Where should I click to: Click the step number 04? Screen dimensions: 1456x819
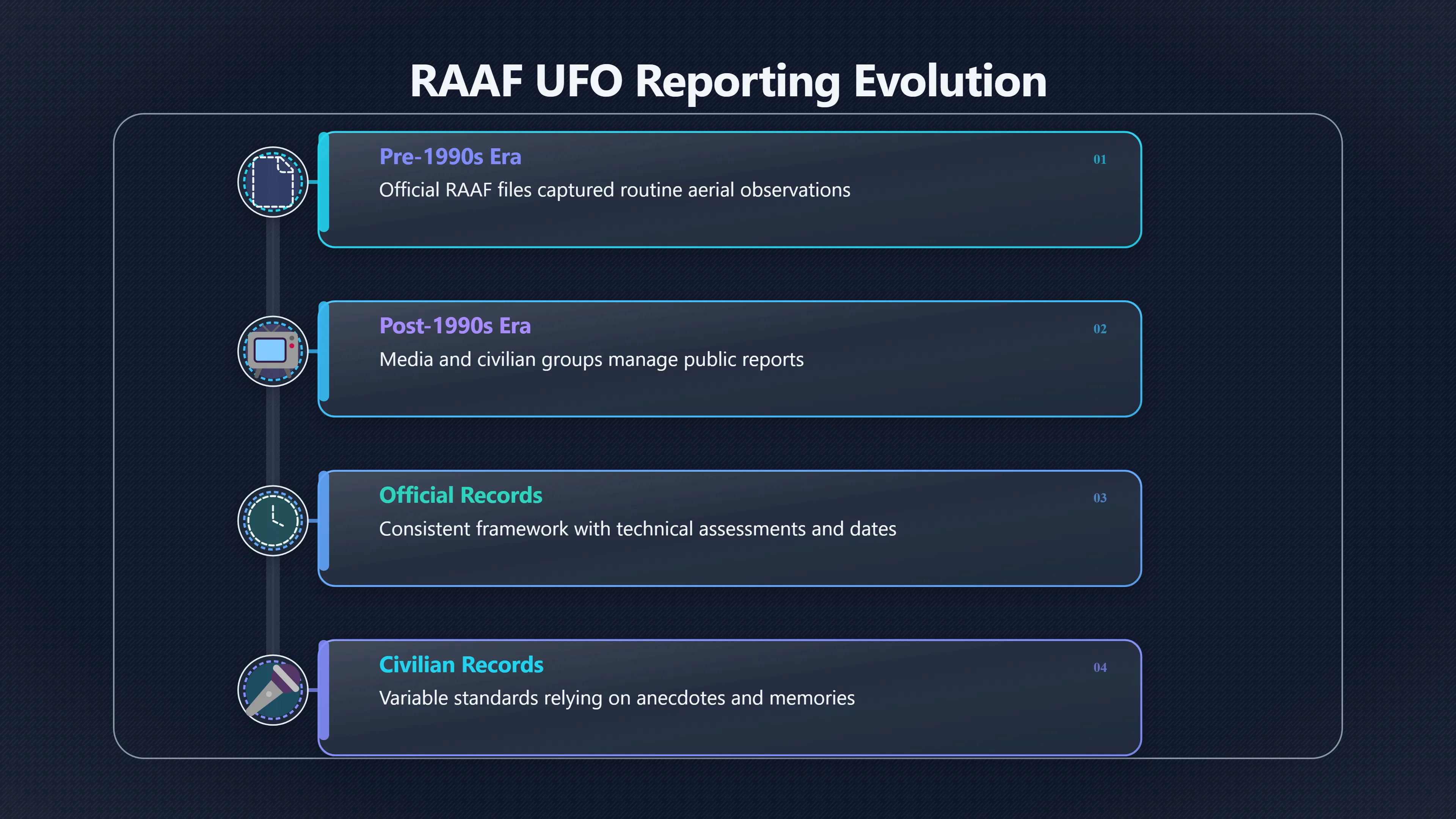click(1099, 667)
